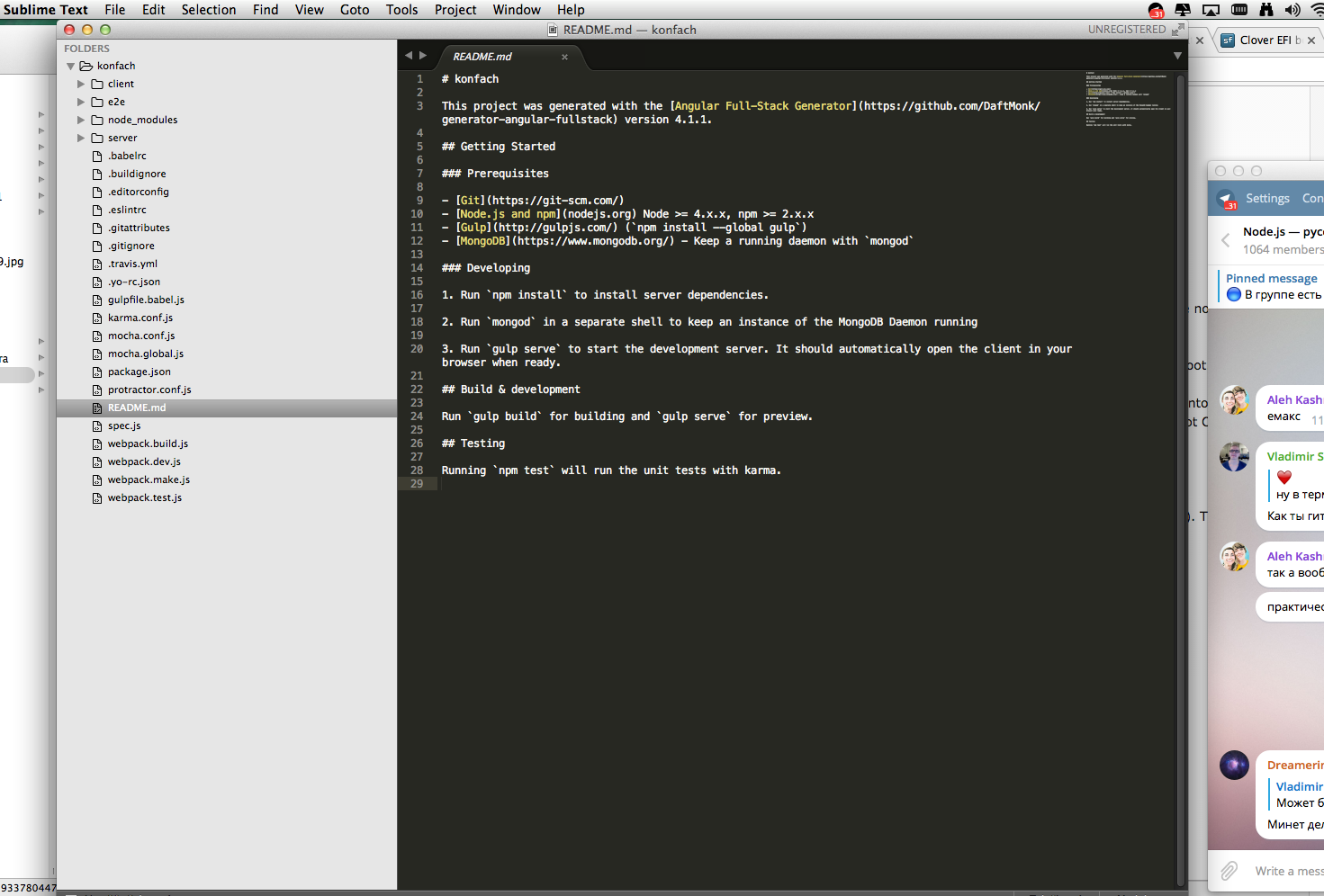Screen dimensions: 1324x896
Task: Click the Telegram logo icon in header
Action: click(1227, 199)
